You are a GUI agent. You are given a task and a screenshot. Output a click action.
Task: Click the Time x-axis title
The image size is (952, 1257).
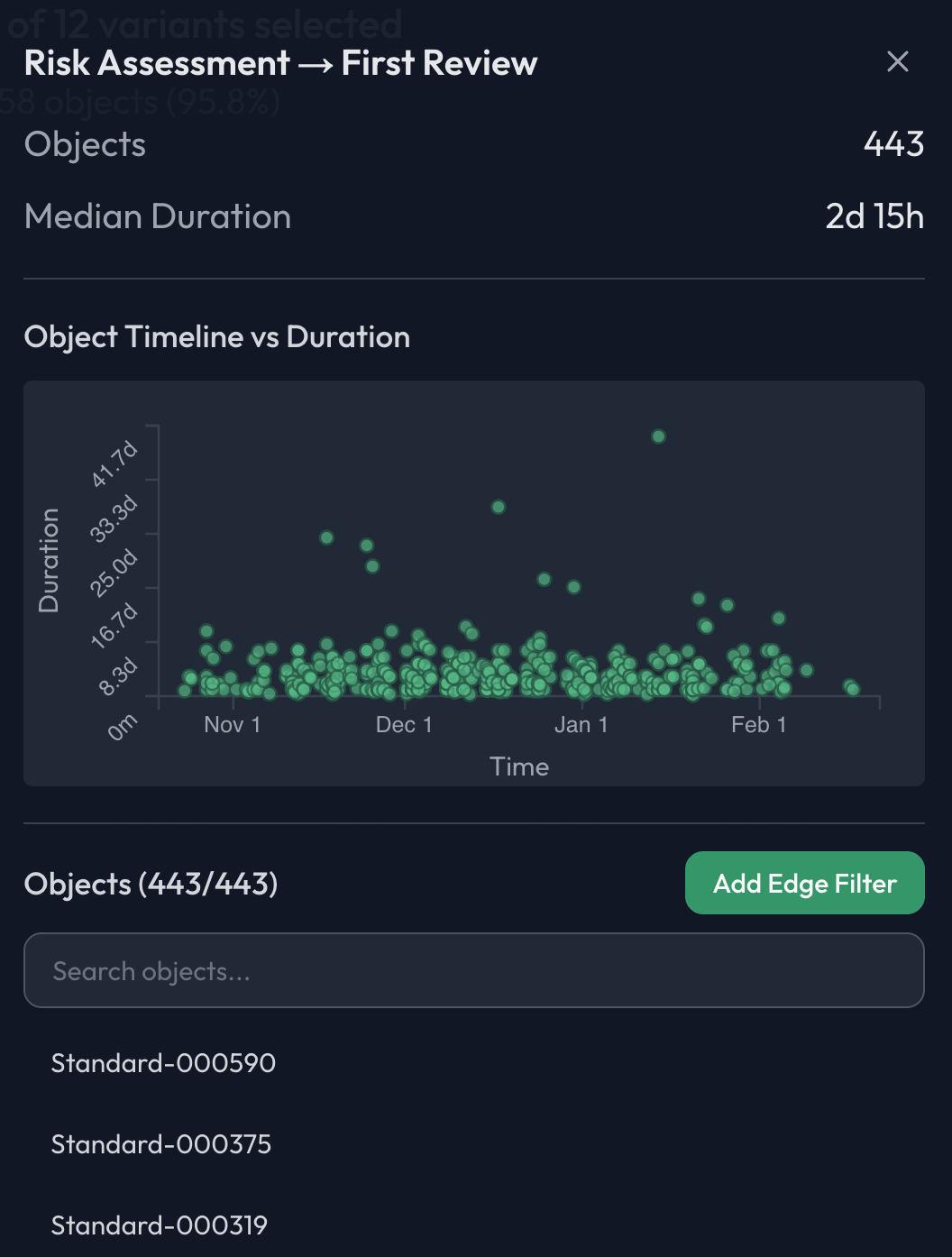pos(519,766)
